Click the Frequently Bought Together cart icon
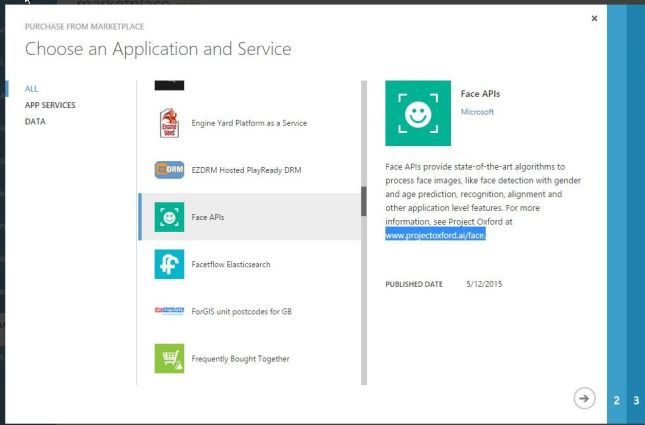This screenshot has width=645, height=425. (169, 358)
